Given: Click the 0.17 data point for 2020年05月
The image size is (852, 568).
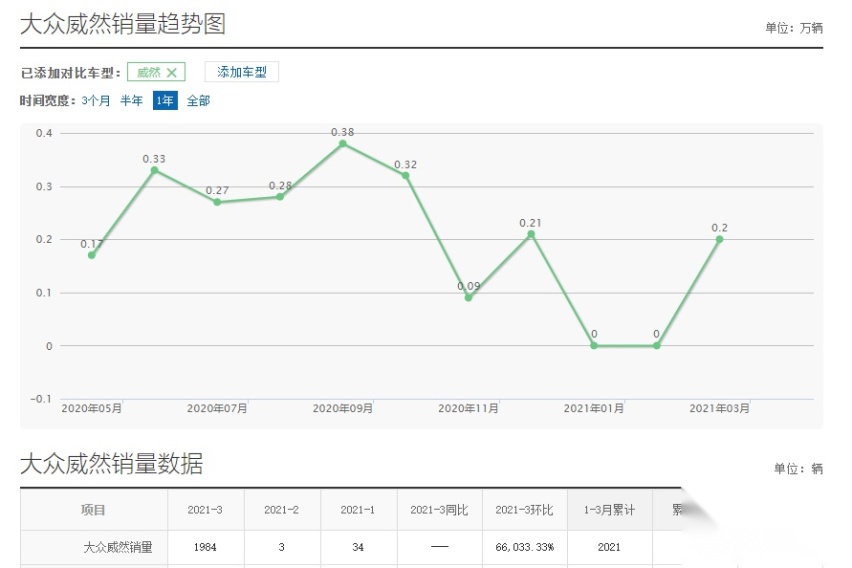Looking at the screenshot, I should [91, 255].
